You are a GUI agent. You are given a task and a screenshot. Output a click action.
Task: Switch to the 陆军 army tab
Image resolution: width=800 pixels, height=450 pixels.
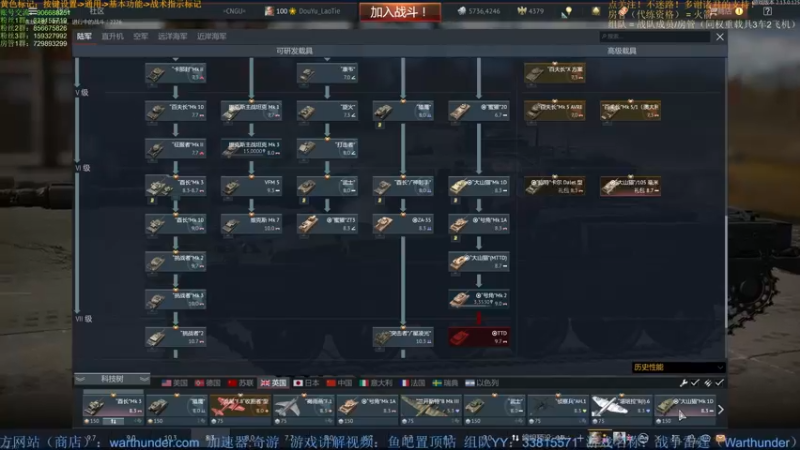pos(84,36)
